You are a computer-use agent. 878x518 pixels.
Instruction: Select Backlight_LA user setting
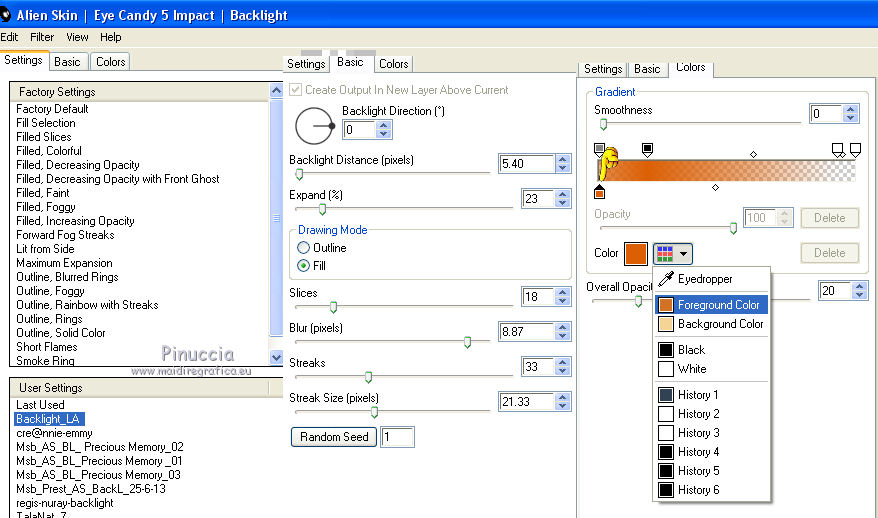pyautogui.click(x=49, y=419)
